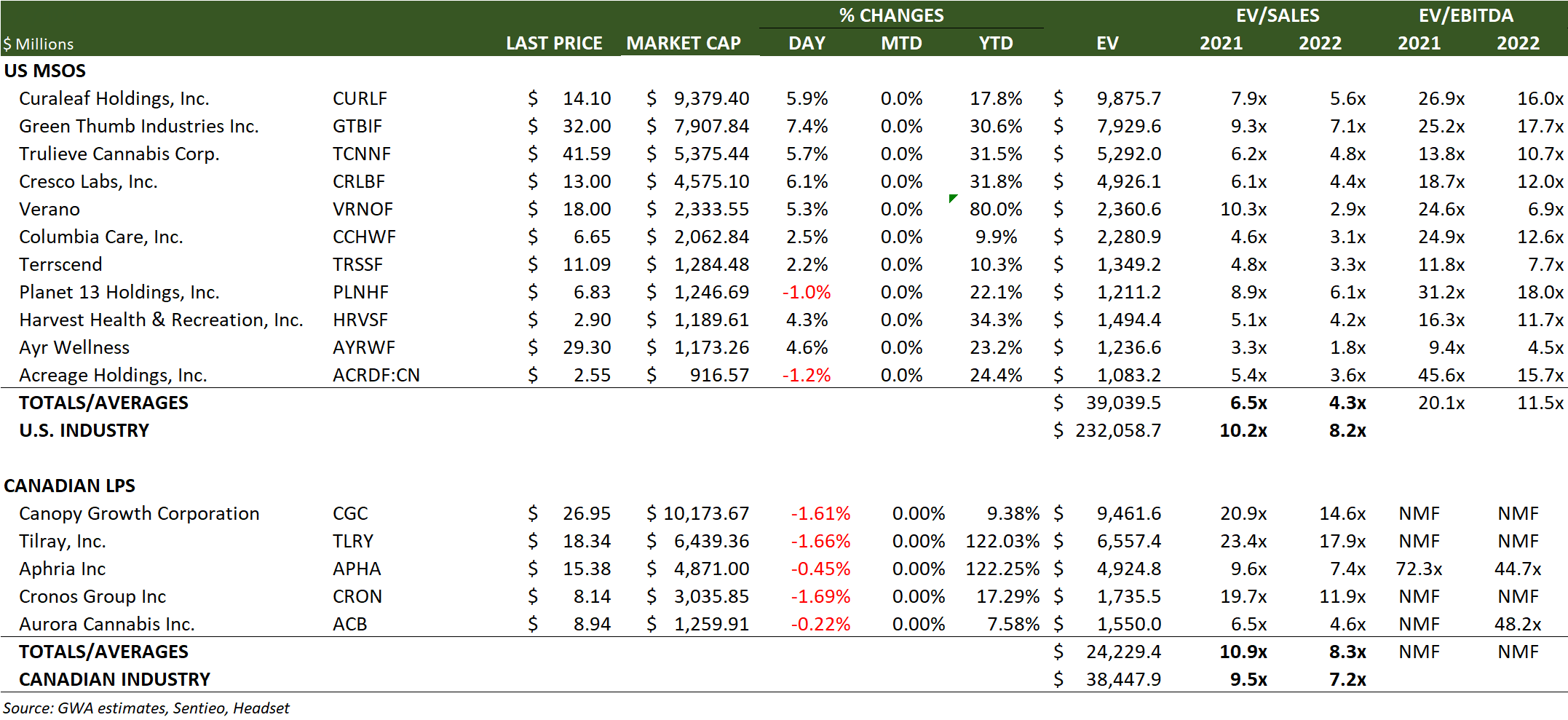Click the Curaleaf Holdings, Inc. cell
The image size is (1568, 720).
coord(114,98)
